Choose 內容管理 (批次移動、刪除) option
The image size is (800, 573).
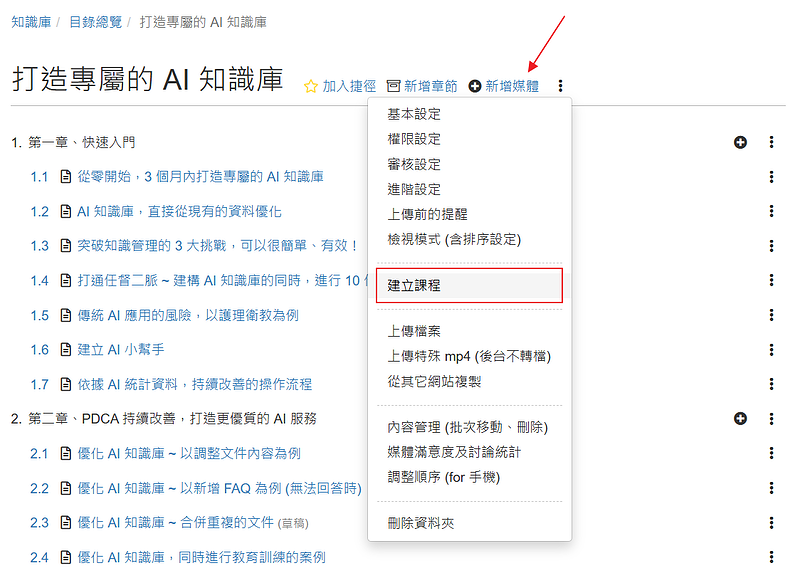pyautogui.click(x=467, y=427)
